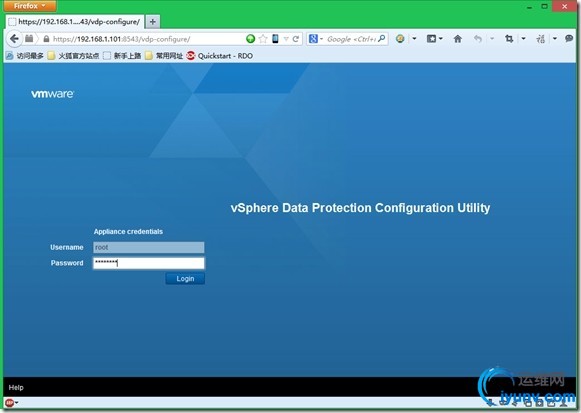Close the Firefox window

(x=564, y=6)
